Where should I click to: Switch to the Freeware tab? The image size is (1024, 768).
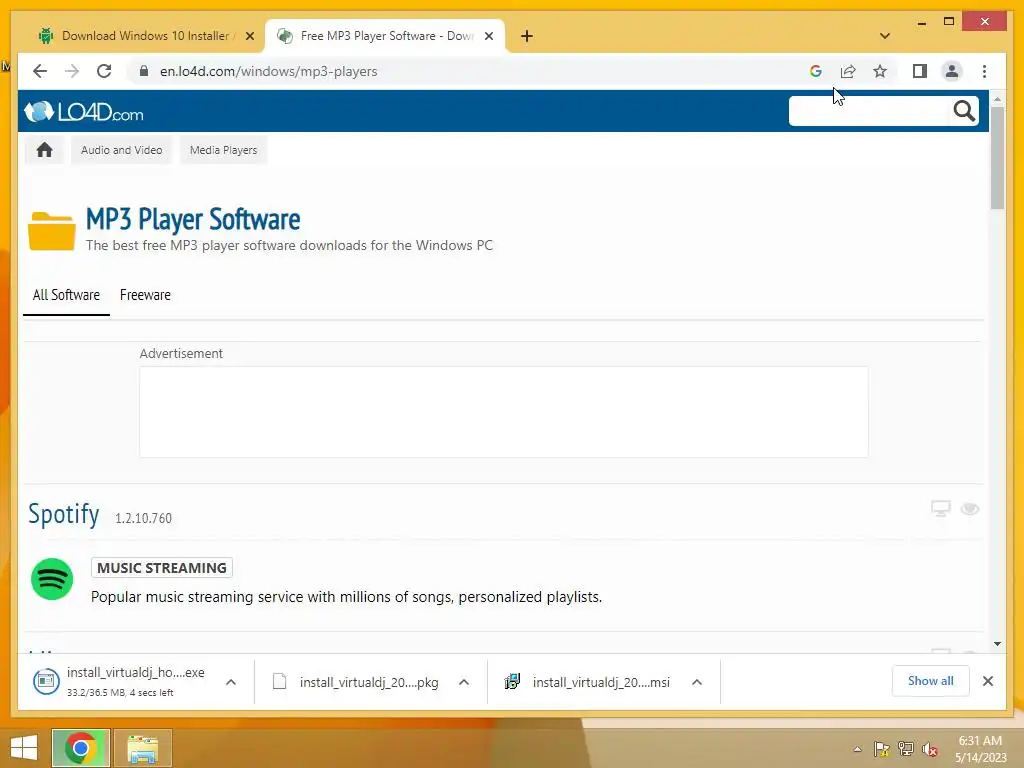(145, 295)
